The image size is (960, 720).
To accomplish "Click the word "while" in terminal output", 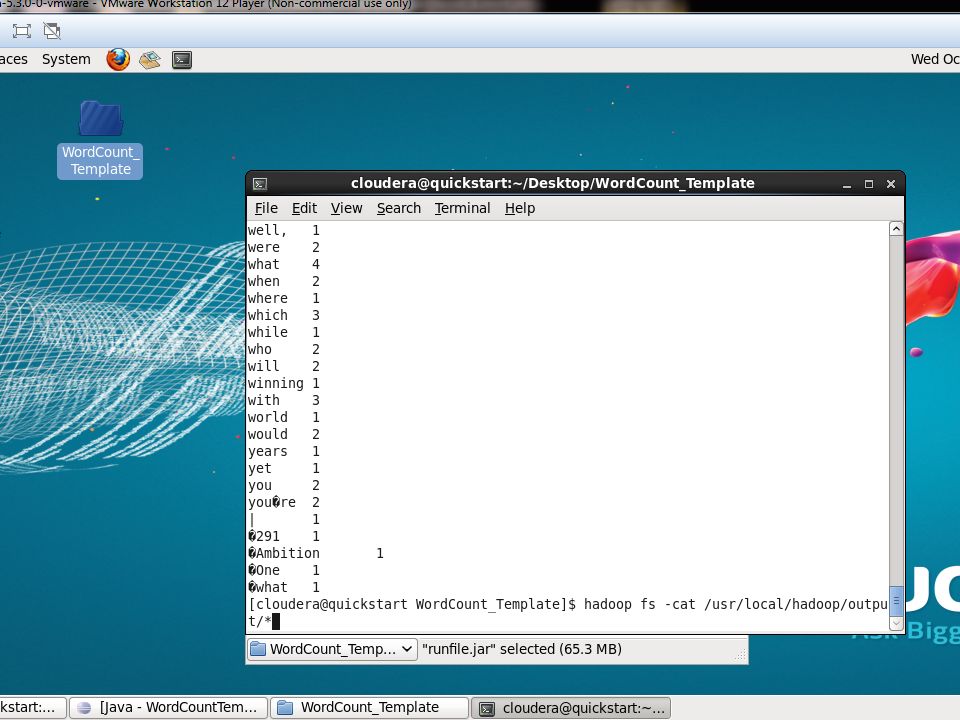I will coord(268,332).
